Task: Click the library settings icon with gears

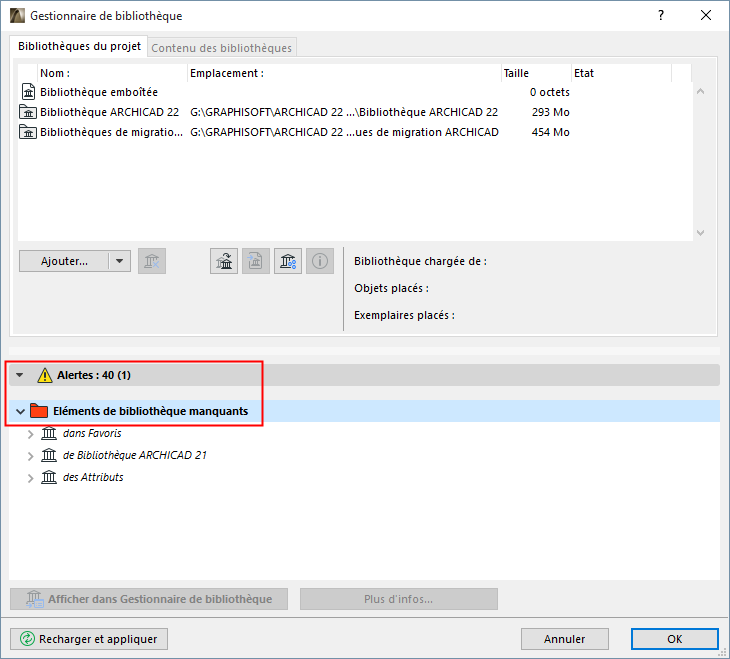Action: coord(288,261)
